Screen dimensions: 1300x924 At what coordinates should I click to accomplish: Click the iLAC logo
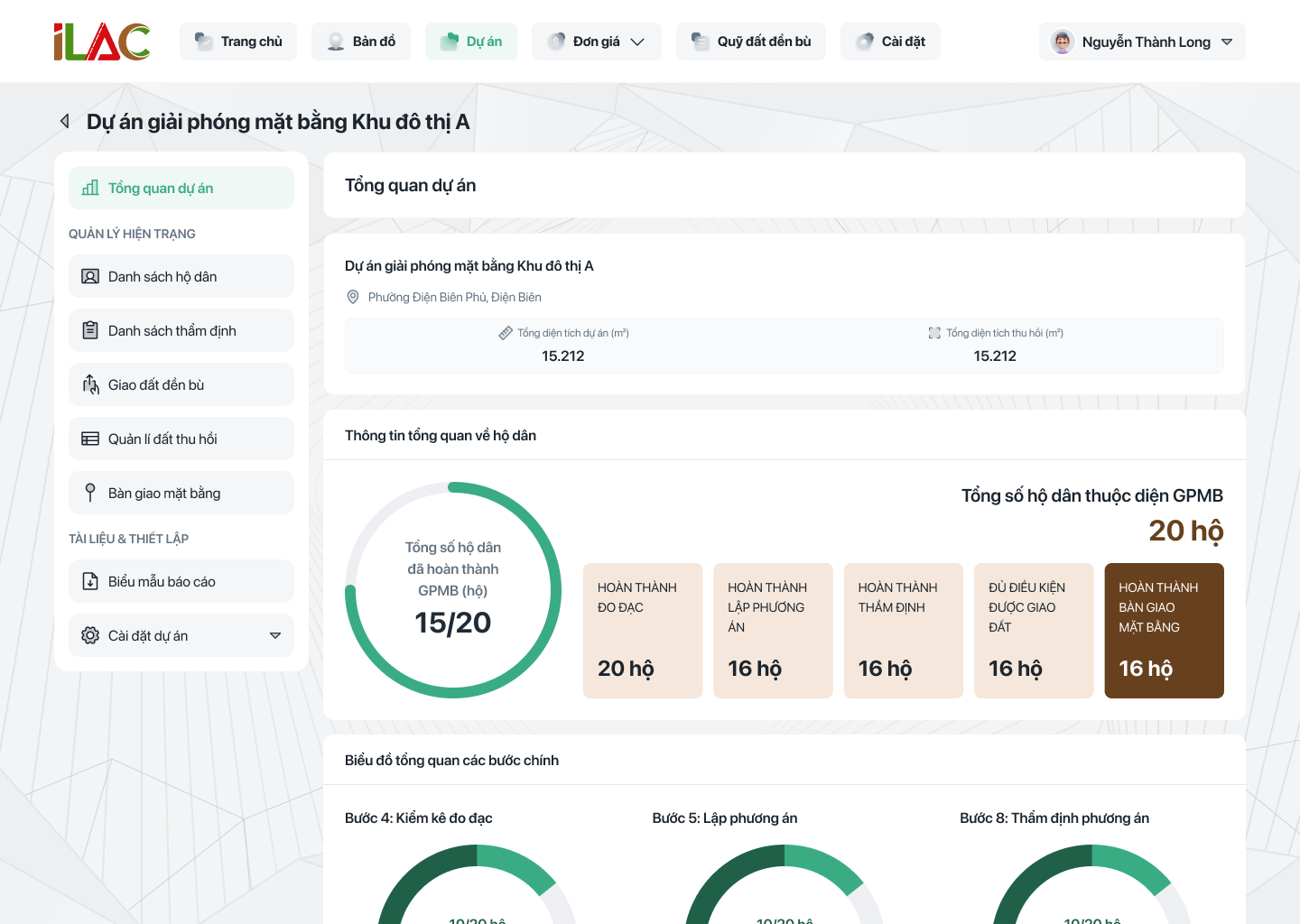(102, 42)
